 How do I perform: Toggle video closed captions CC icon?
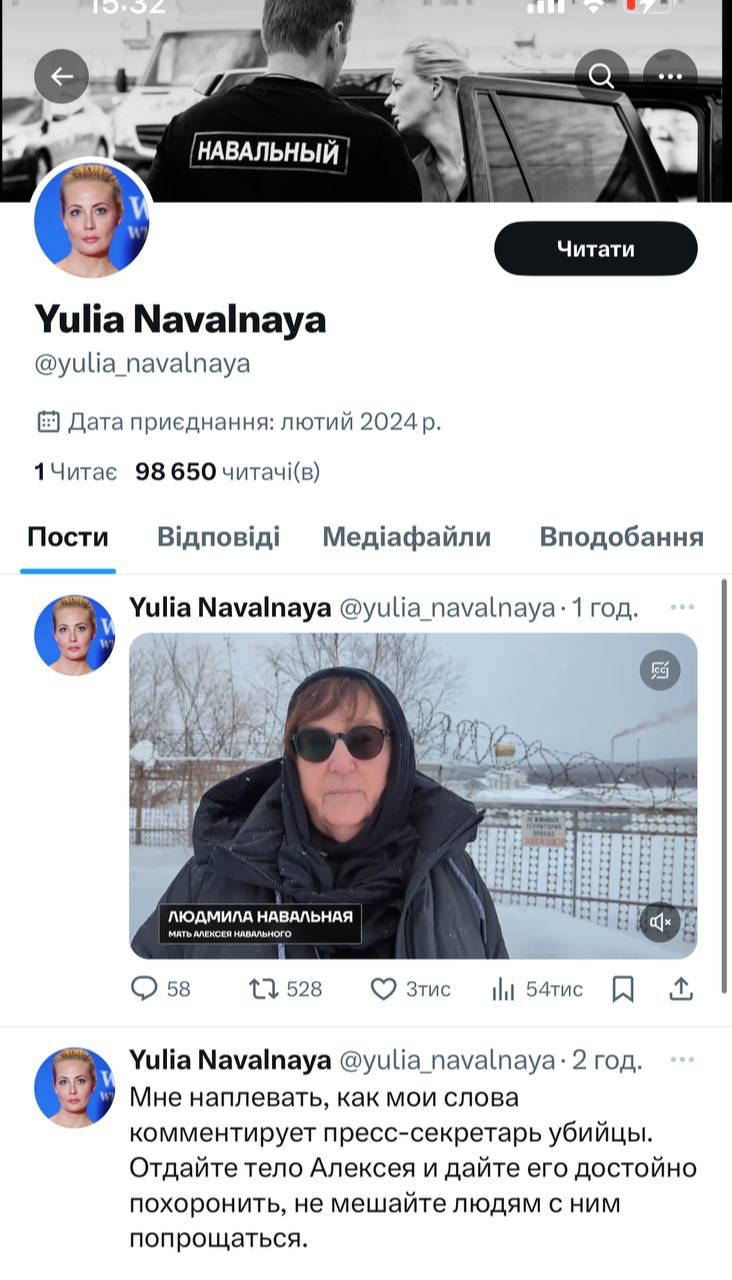(660, 670)
